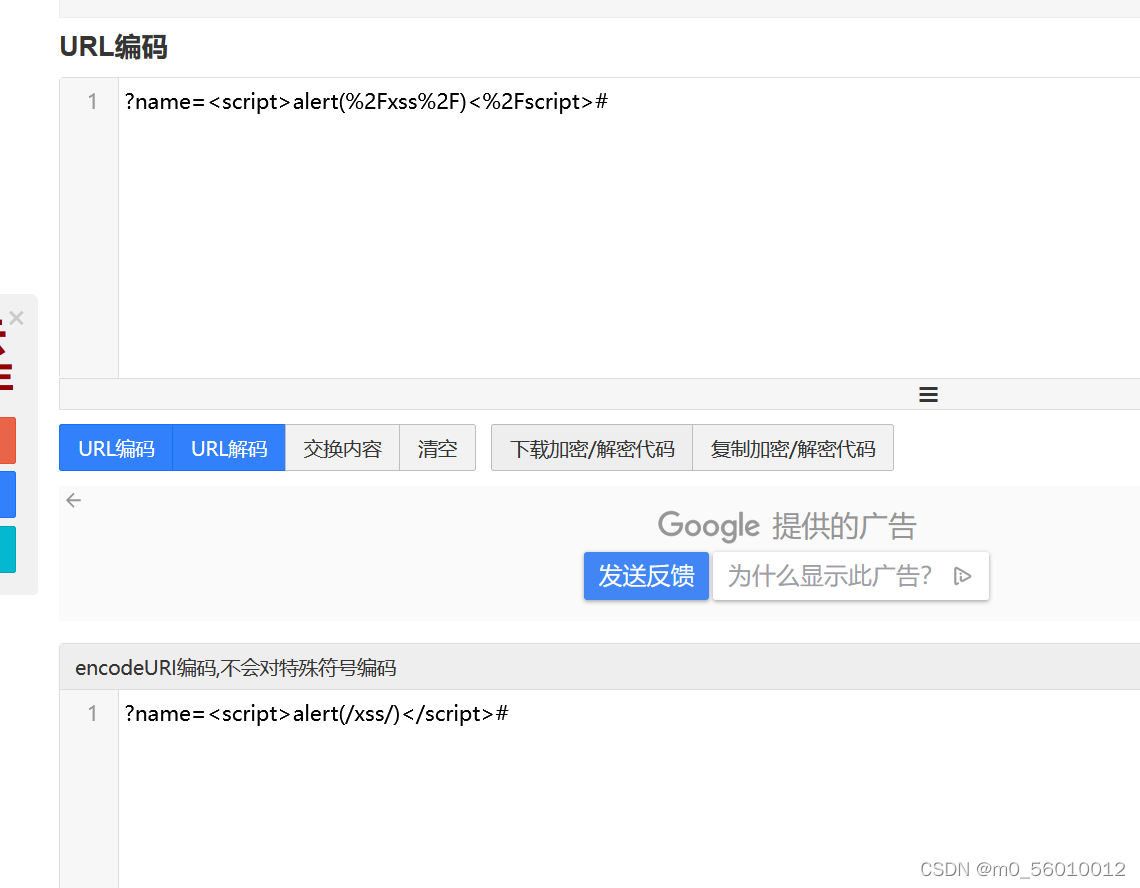Click 复制加密/解密代码 button
Image resolution: width=1140 pixels, height=888 pixels.
[x=793, y=448]
